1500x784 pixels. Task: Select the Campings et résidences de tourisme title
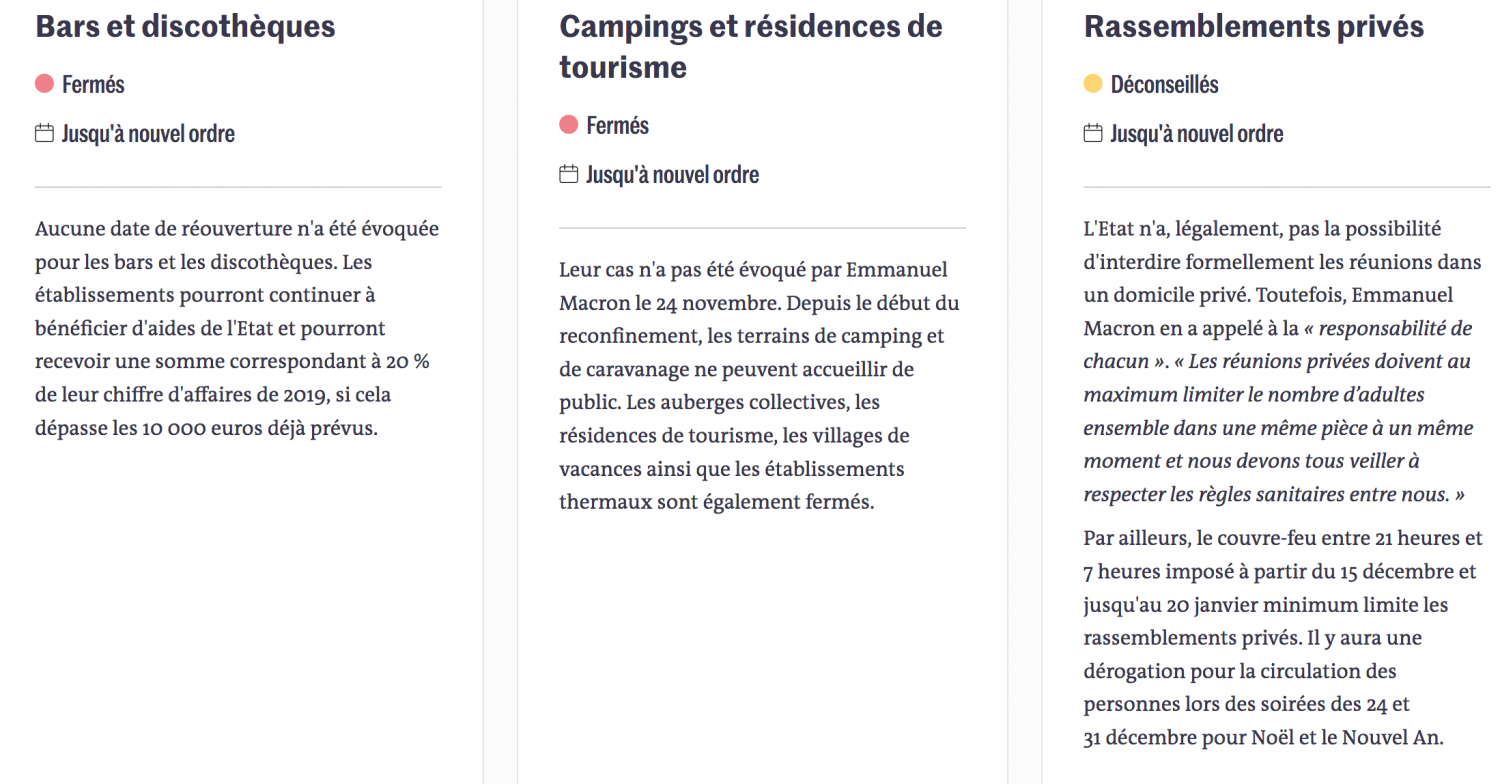click(x=751, y=46)
